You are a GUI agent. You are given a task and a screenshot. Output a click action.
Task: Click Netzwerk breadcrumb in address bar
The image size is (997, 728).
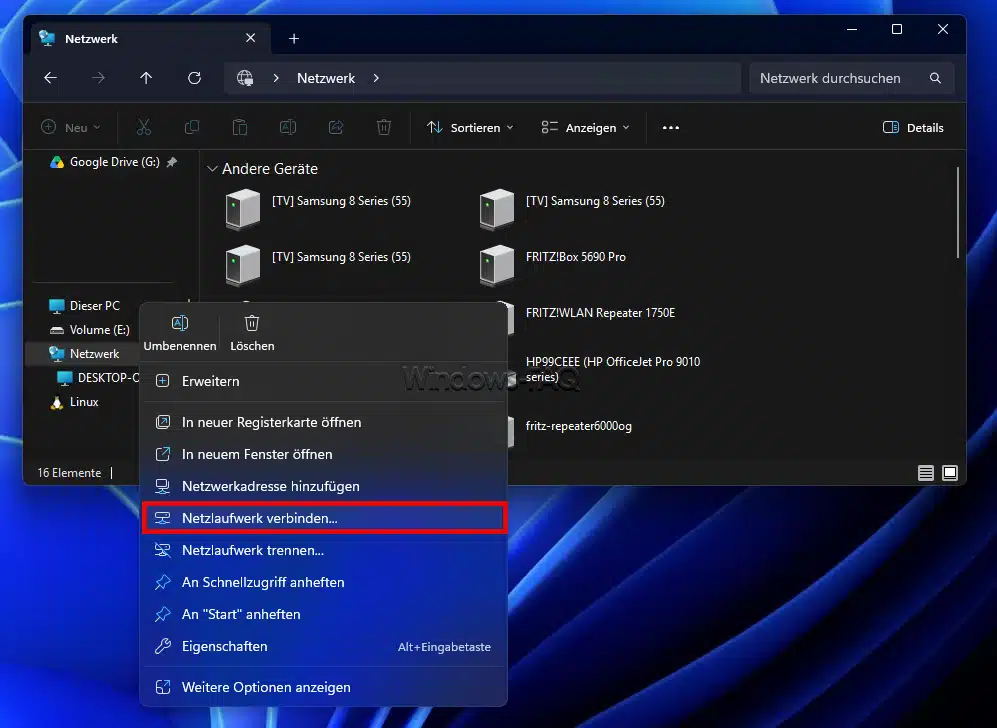pos(326,78)
